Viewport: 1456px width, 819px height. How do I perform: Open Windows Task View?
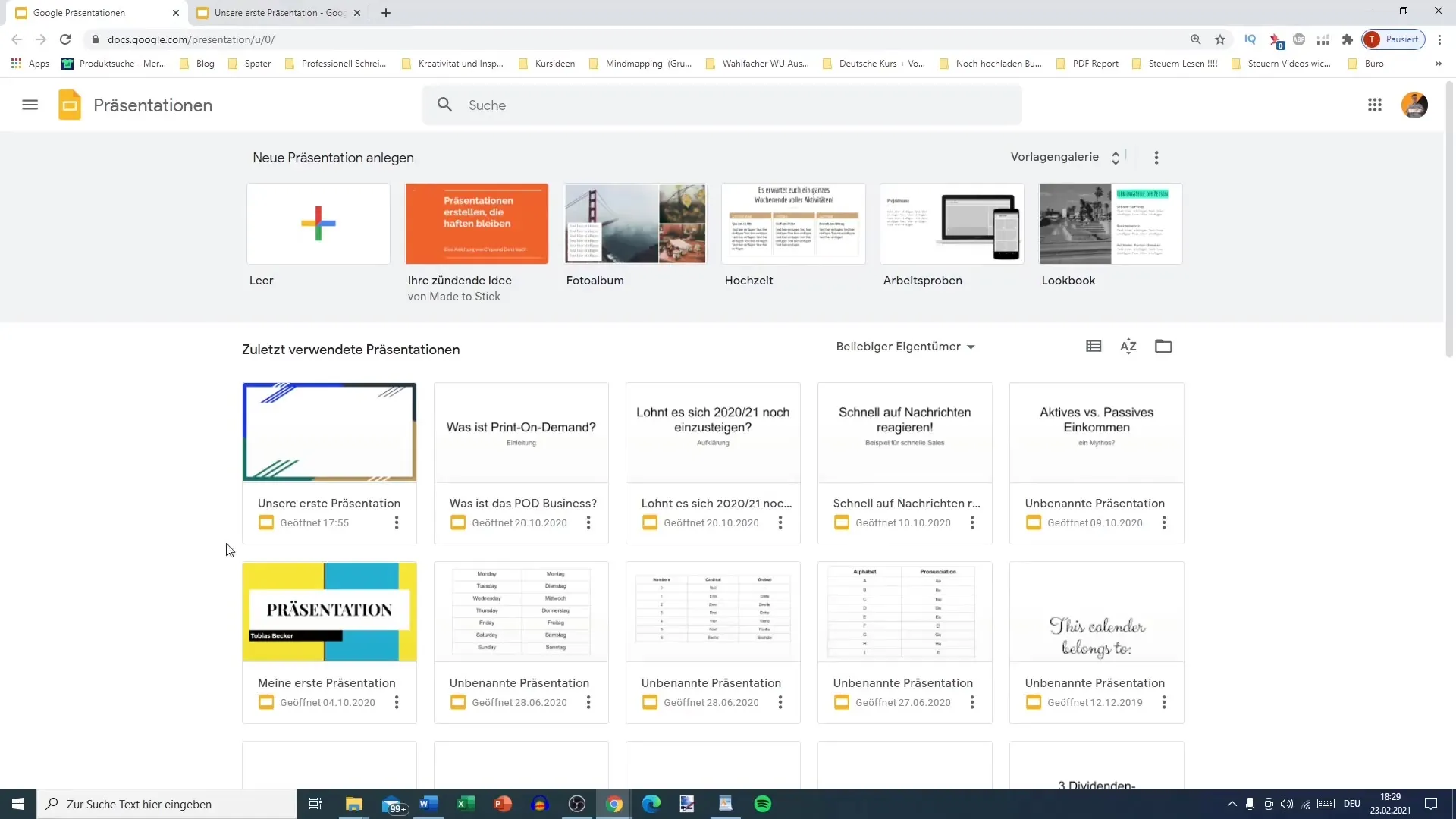[x=315, y=804]
